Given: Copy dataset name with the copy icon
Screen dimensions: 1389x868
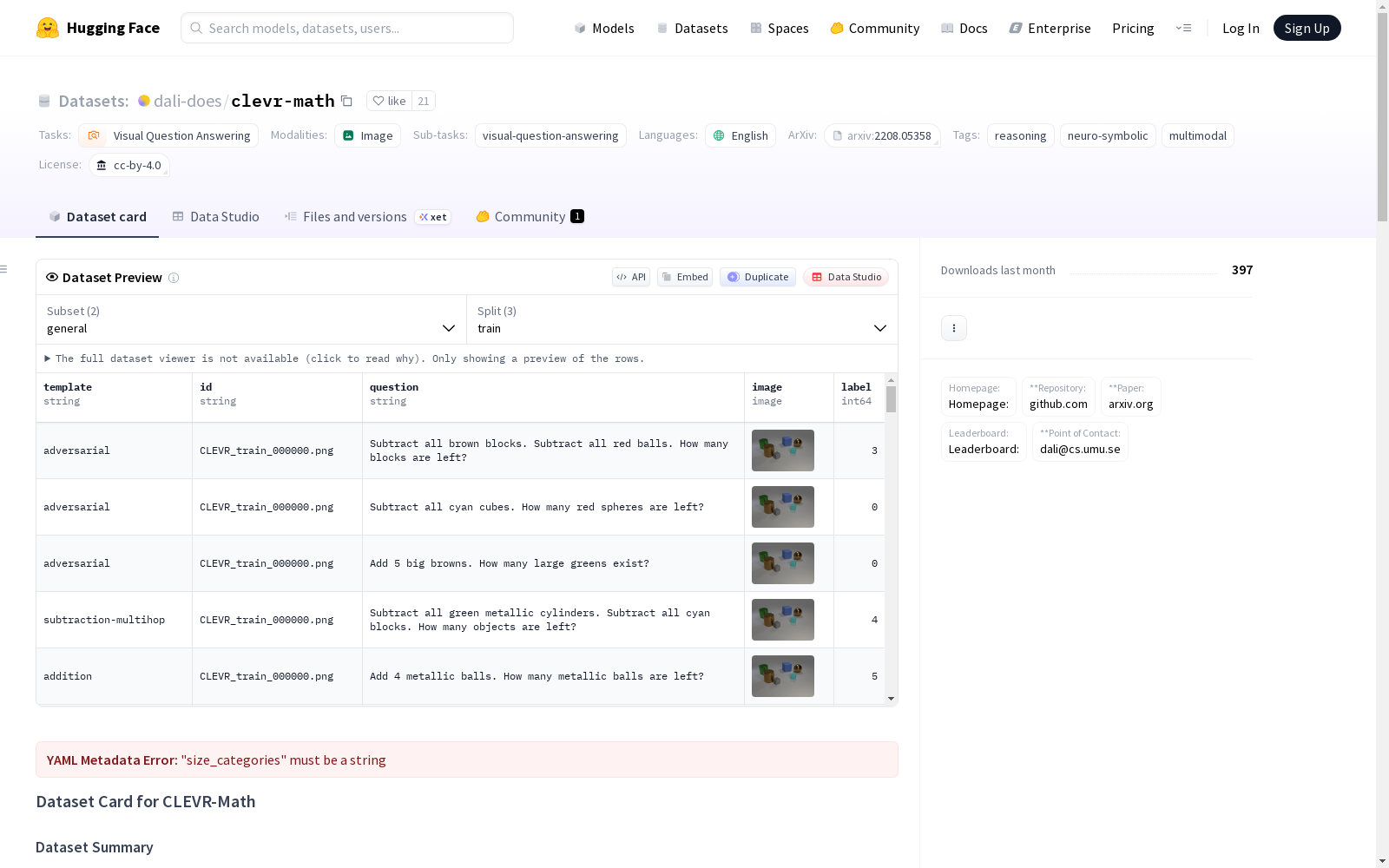Looking at the screenshot, I should 346,101.
